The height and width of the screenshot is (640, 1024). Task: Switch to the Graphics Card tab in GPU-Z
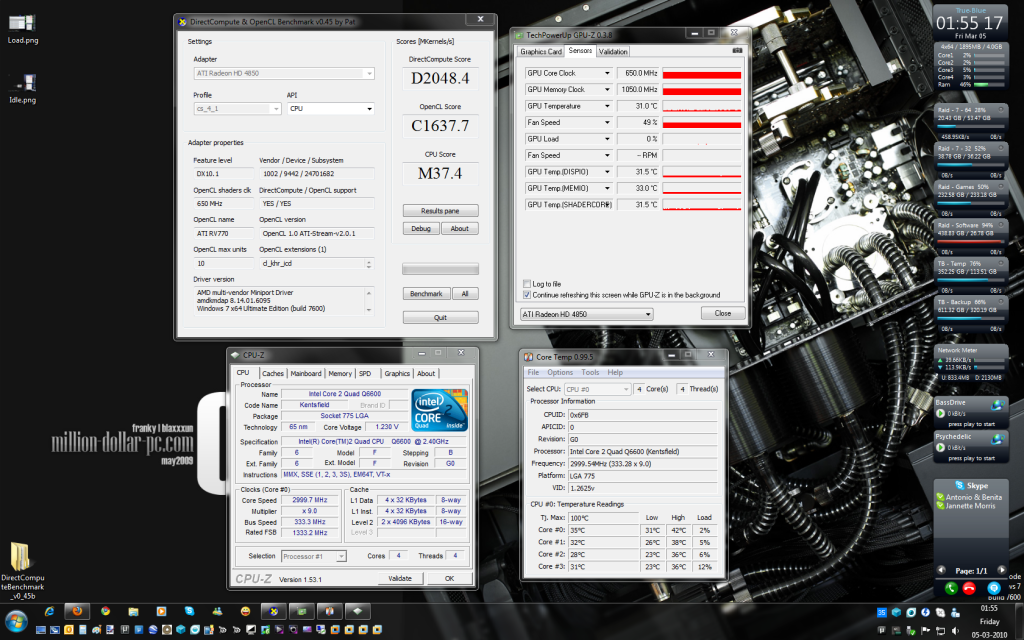(x=541, y=51)
